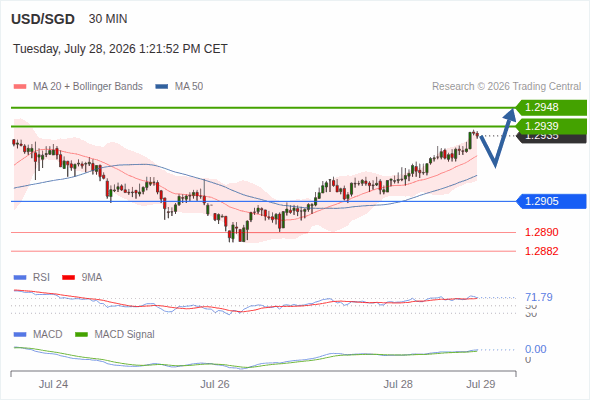Click the Research © 2026 Trading Central credit

506,87
